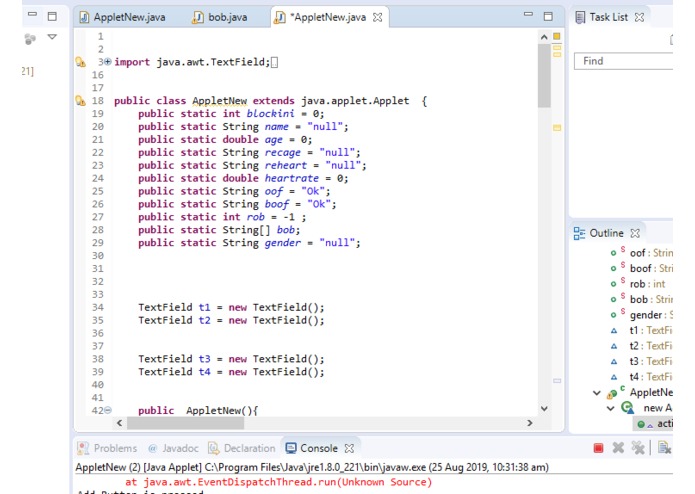Minimize the left side panel
The image size is (695, 494).
32,14
